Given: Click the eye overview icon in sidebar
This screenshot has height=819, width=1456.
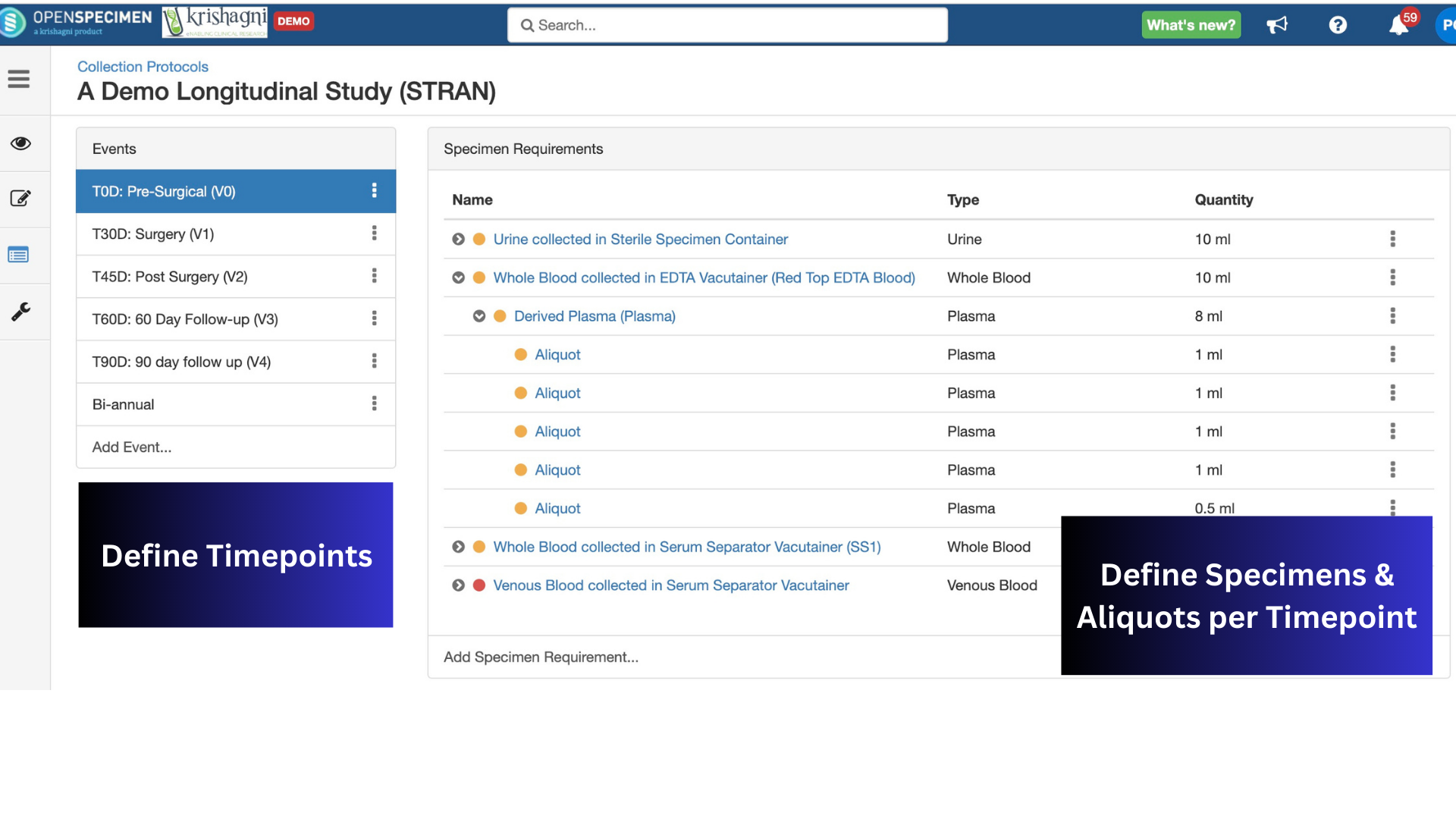Looking at the screenshot, I should [20, 143].
